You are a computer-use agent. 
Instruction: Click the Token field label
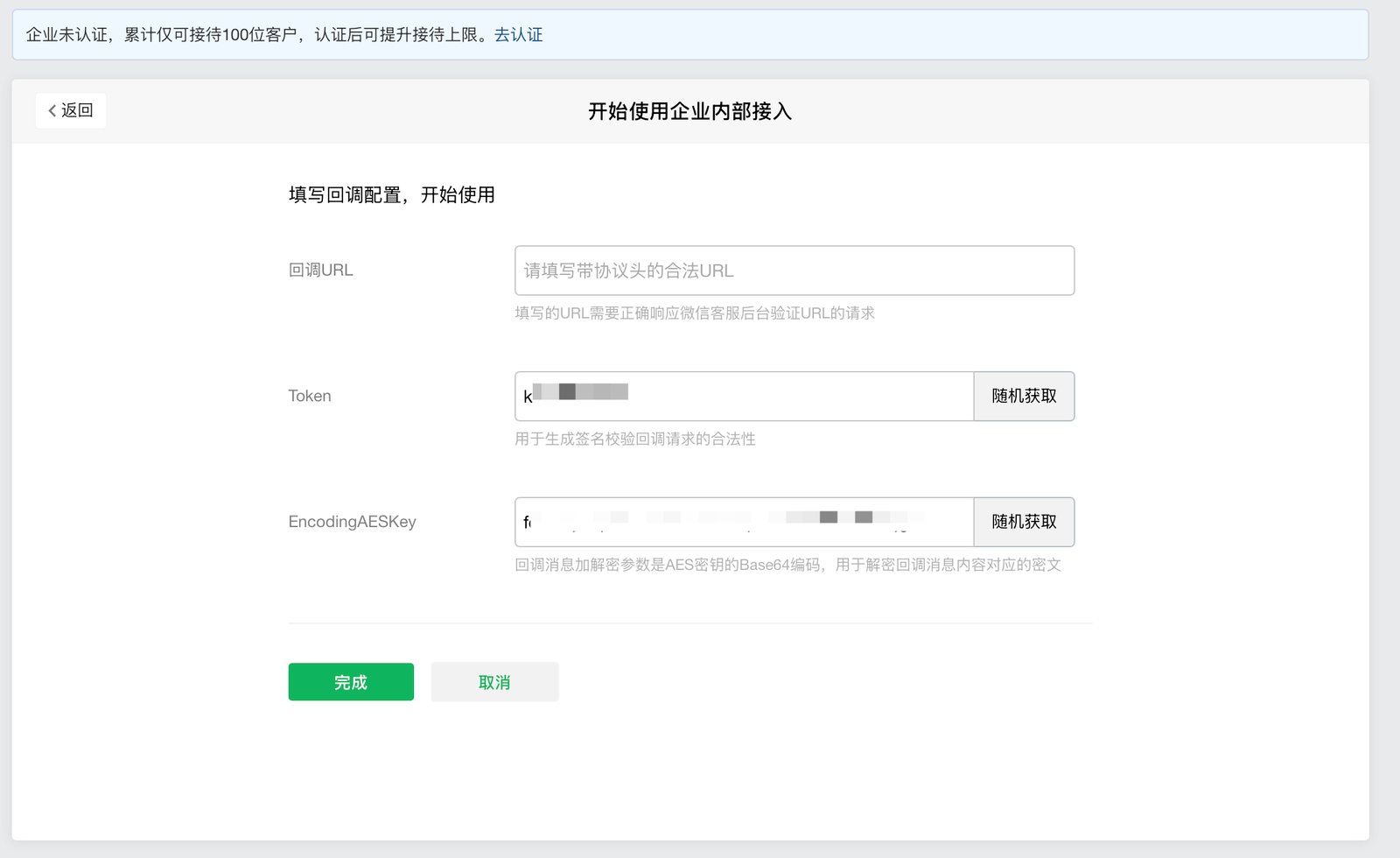pyautogui.click(x=310, y=397)
